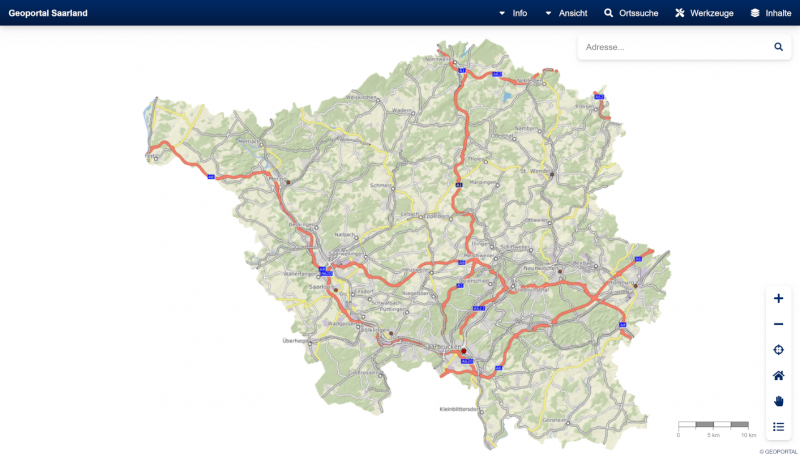The image size is (800, 457).
Task: Click the Kleinblittersdorf map label
Action: (459, 409)
